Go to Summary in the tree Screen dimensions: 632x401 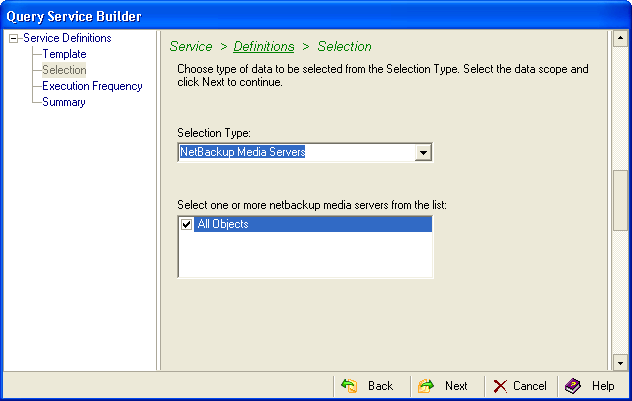pyautogui.click(x=64, y=102)
